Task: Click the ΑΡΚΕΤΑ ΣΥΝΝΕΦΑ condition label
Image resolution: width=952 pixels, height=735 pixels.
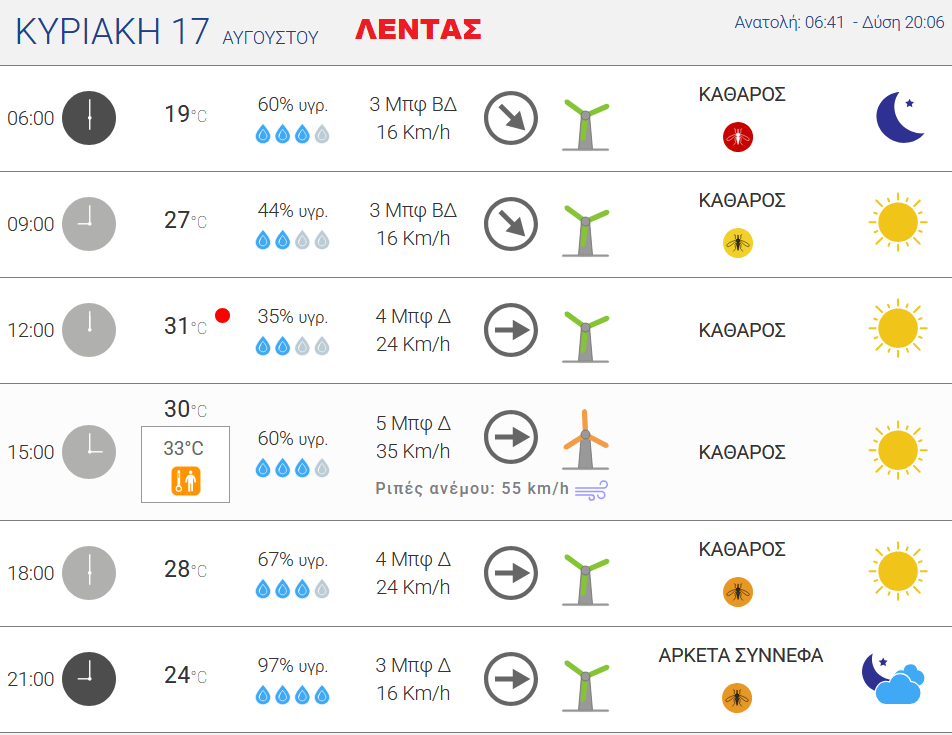Action: pyautogui.click(x=741, y=655)
